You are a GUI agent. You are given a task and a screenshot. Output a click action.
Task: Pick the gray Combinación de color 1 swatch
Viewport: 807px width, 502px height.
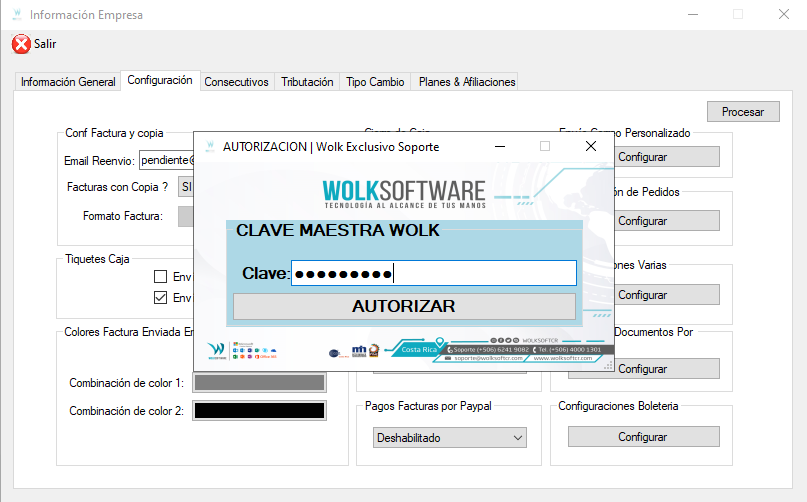(x=259, y=383)
